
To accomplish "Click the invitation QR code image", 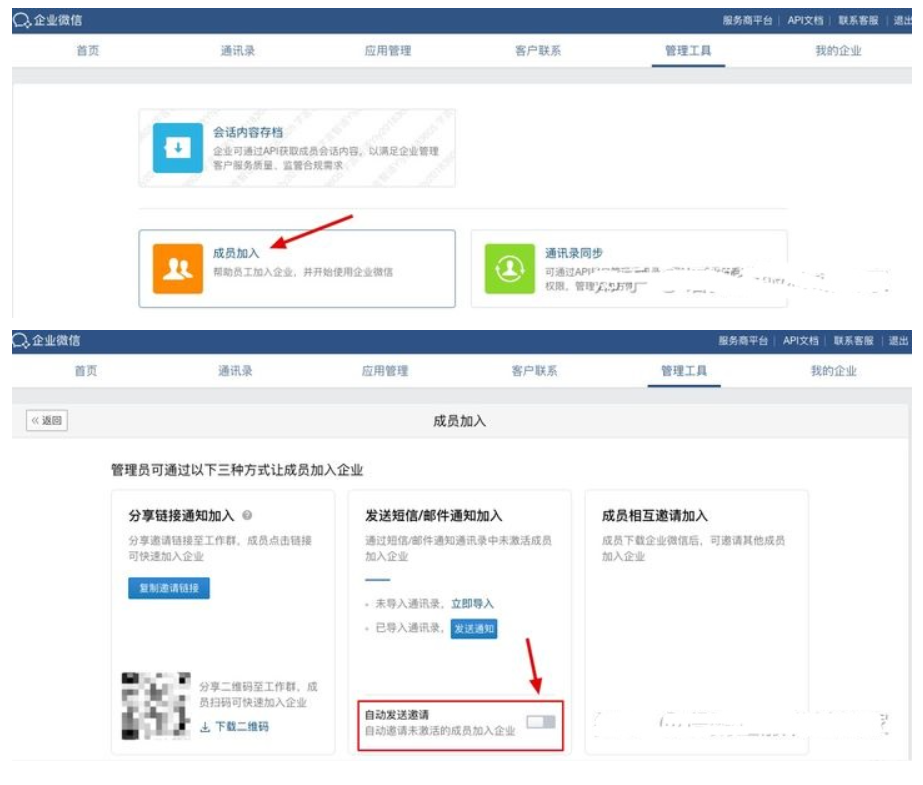I will click(x=156, y=706).
